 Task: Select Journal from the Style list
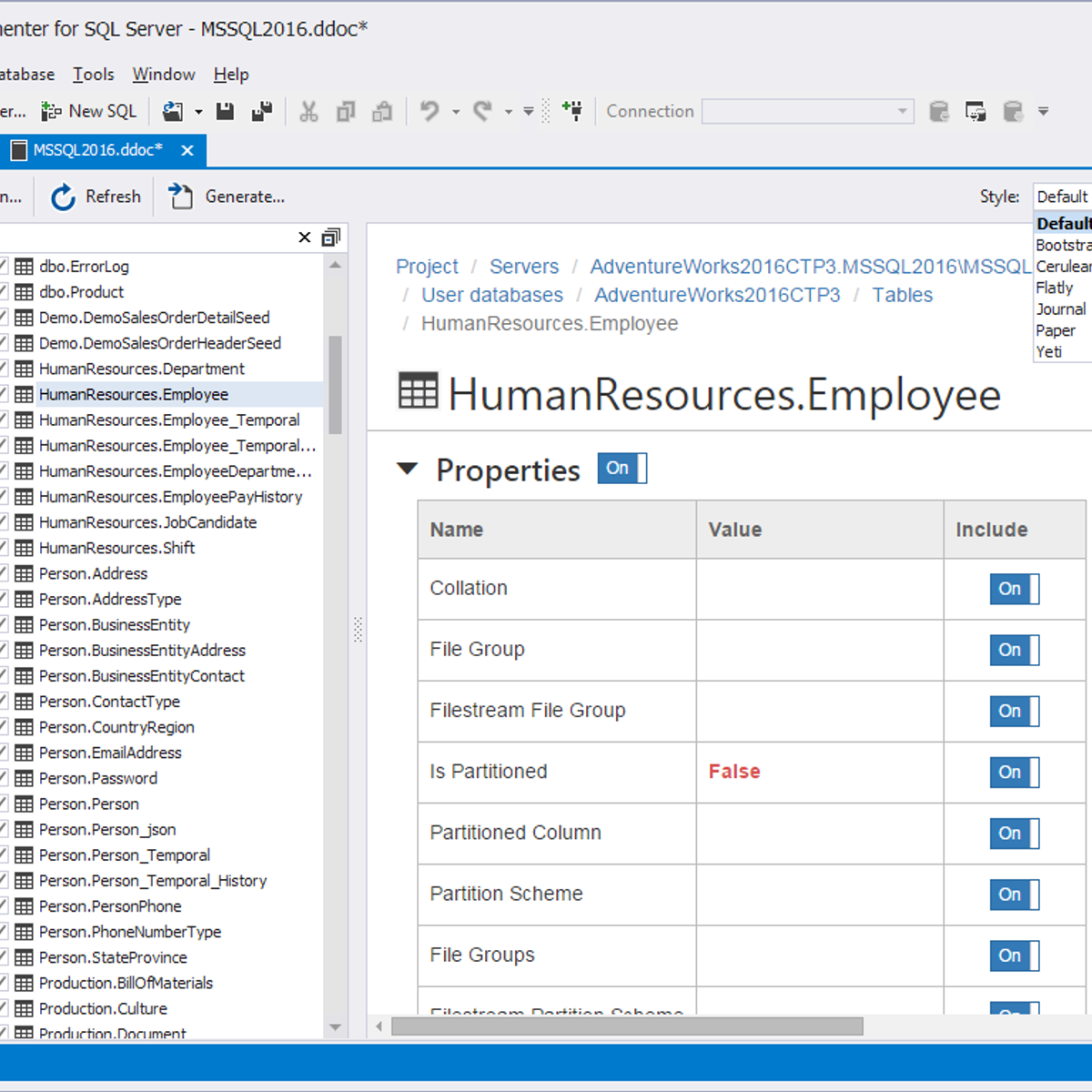click(x=1060, y=309)
